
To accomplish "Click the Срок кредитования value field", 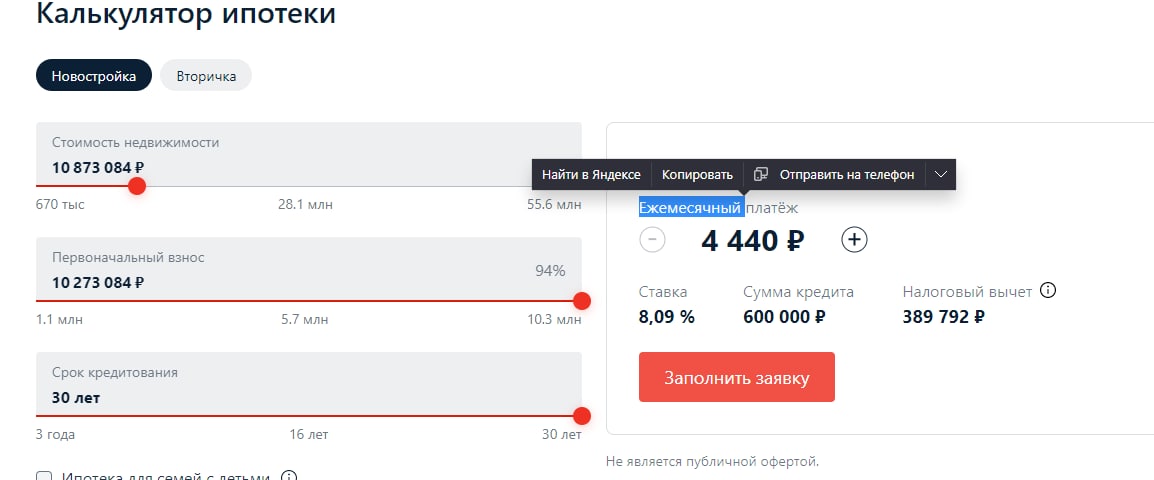I will pyautogui.click(x=309, y=384).
